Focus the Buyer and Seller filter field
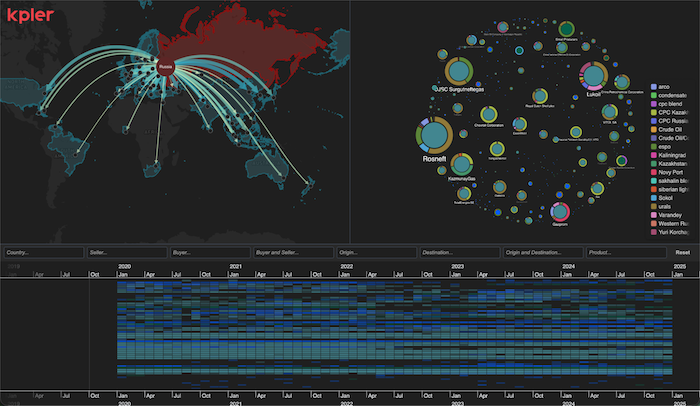The height and width of the screenshot is (406, 700). (293, 252)
